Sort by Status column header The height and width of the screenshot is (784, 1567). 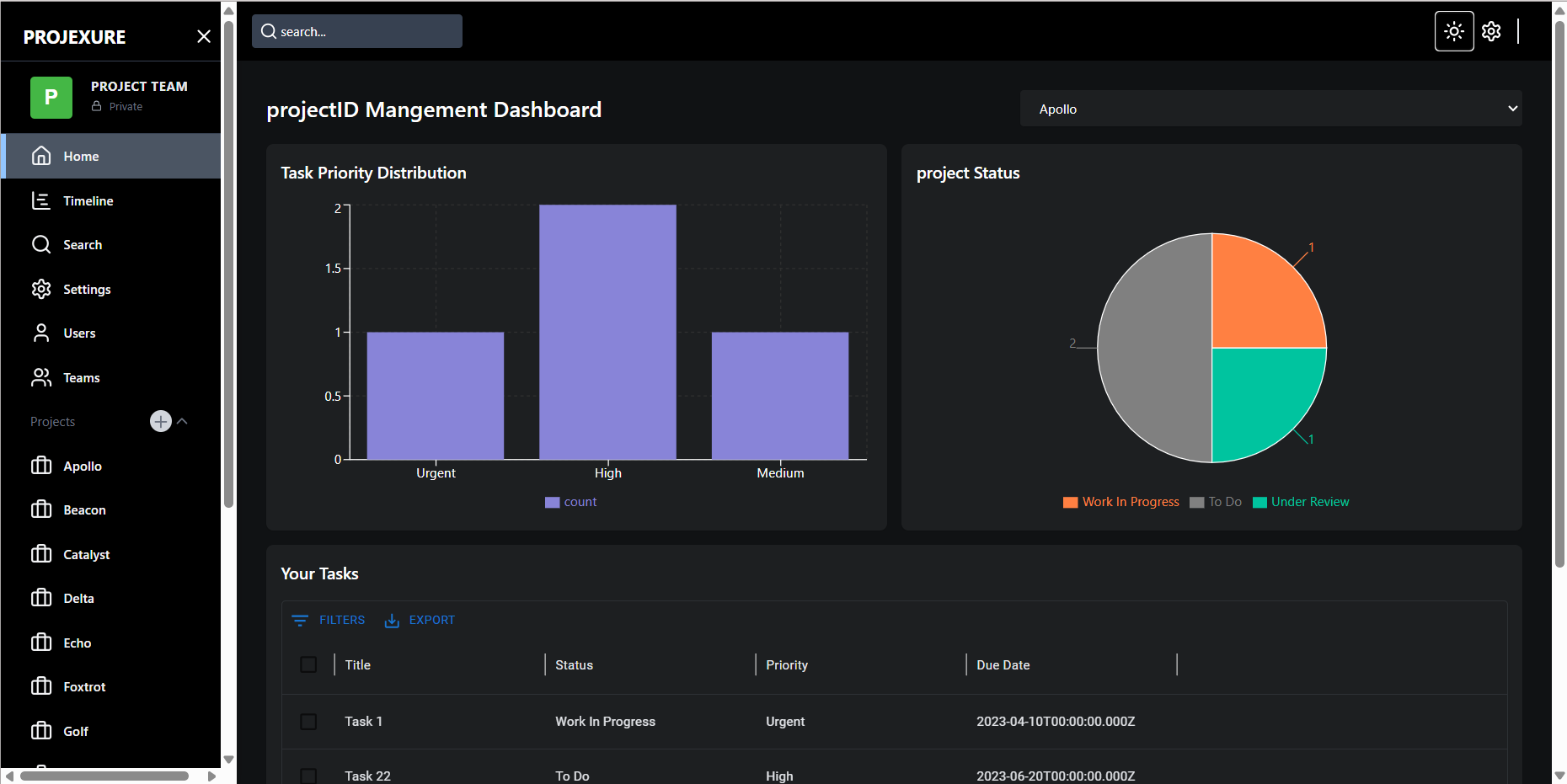(575, 664)
